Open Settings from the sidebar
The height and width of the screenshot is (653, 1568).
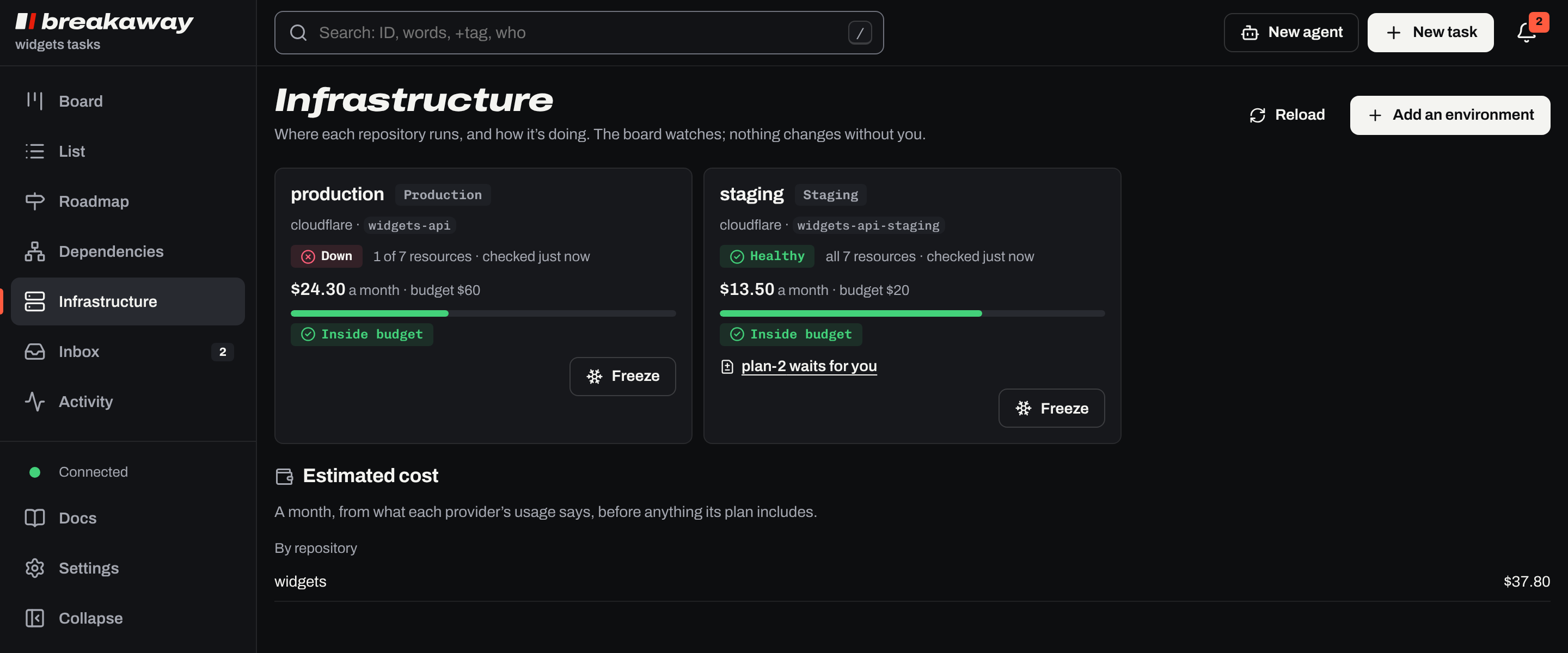pyautogui.click(x=128, y=568)
